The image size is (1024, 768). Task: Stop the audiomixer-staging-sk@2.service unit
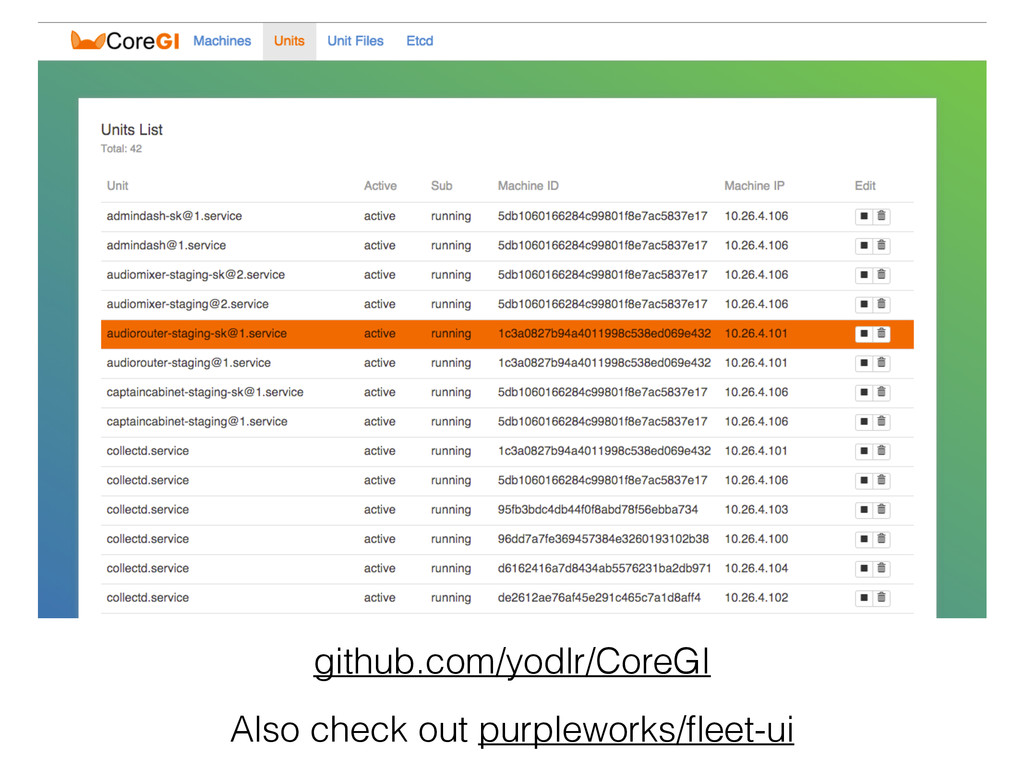[x=863, y=275]
